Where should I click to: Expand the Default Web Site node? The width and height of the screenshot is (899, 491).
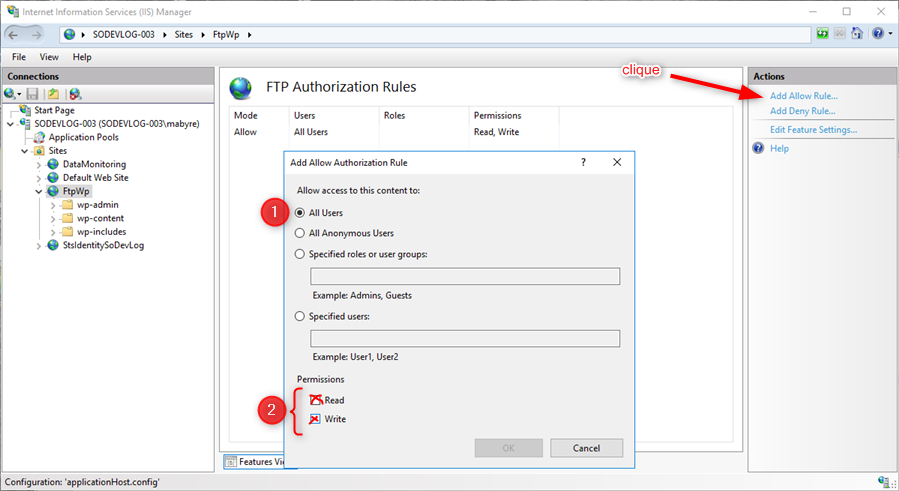38,178
